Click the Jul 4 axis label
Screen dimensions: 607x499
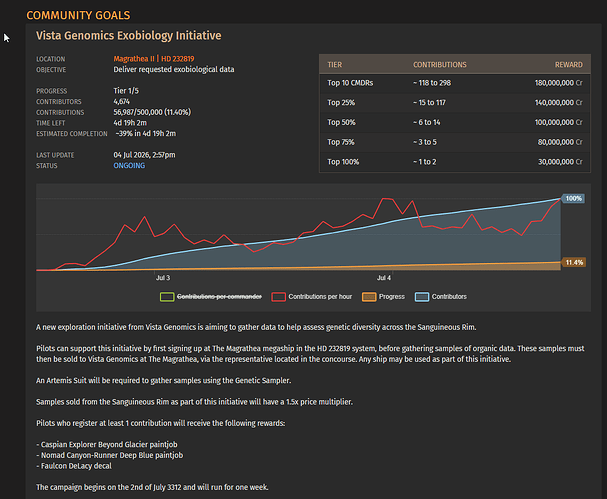click(x=384, y=278)
